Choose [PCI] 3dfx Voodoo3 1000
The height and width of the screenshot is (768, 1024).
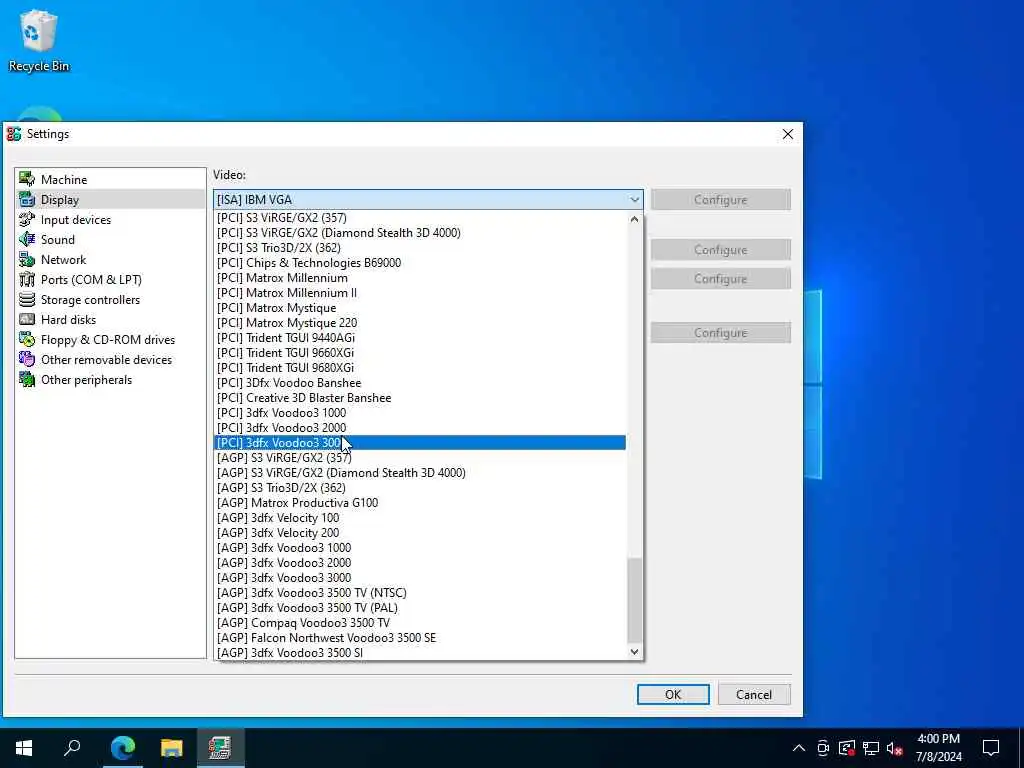[x=420, y=413]
